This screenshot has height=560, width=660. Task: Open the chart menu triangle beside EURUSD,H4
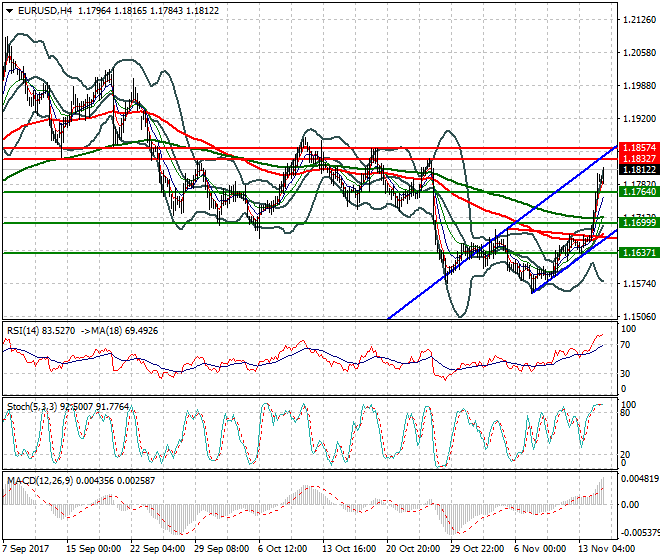click(10, 11)
